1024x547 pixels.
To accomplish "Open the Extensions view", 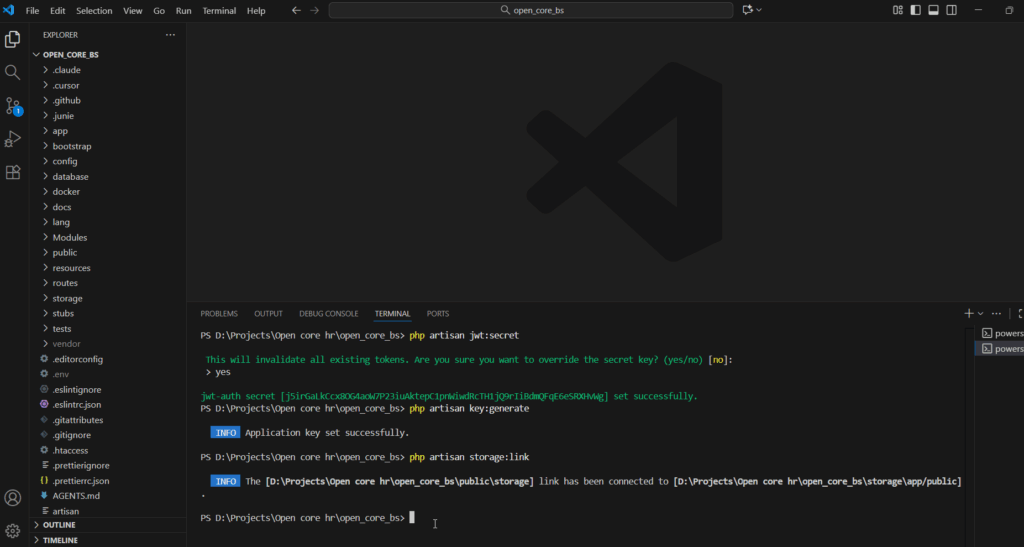I will (13, 171).
